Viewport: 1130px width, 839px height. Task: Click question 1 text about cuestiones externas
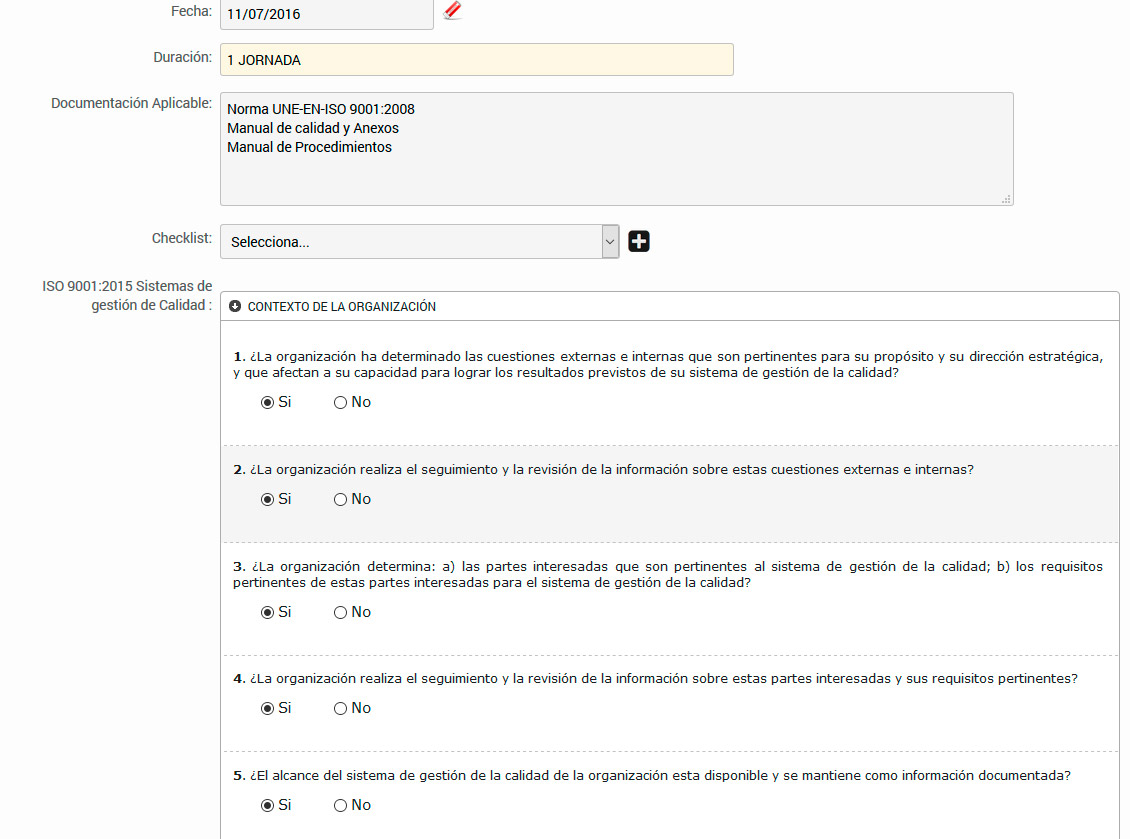[668, 365]
